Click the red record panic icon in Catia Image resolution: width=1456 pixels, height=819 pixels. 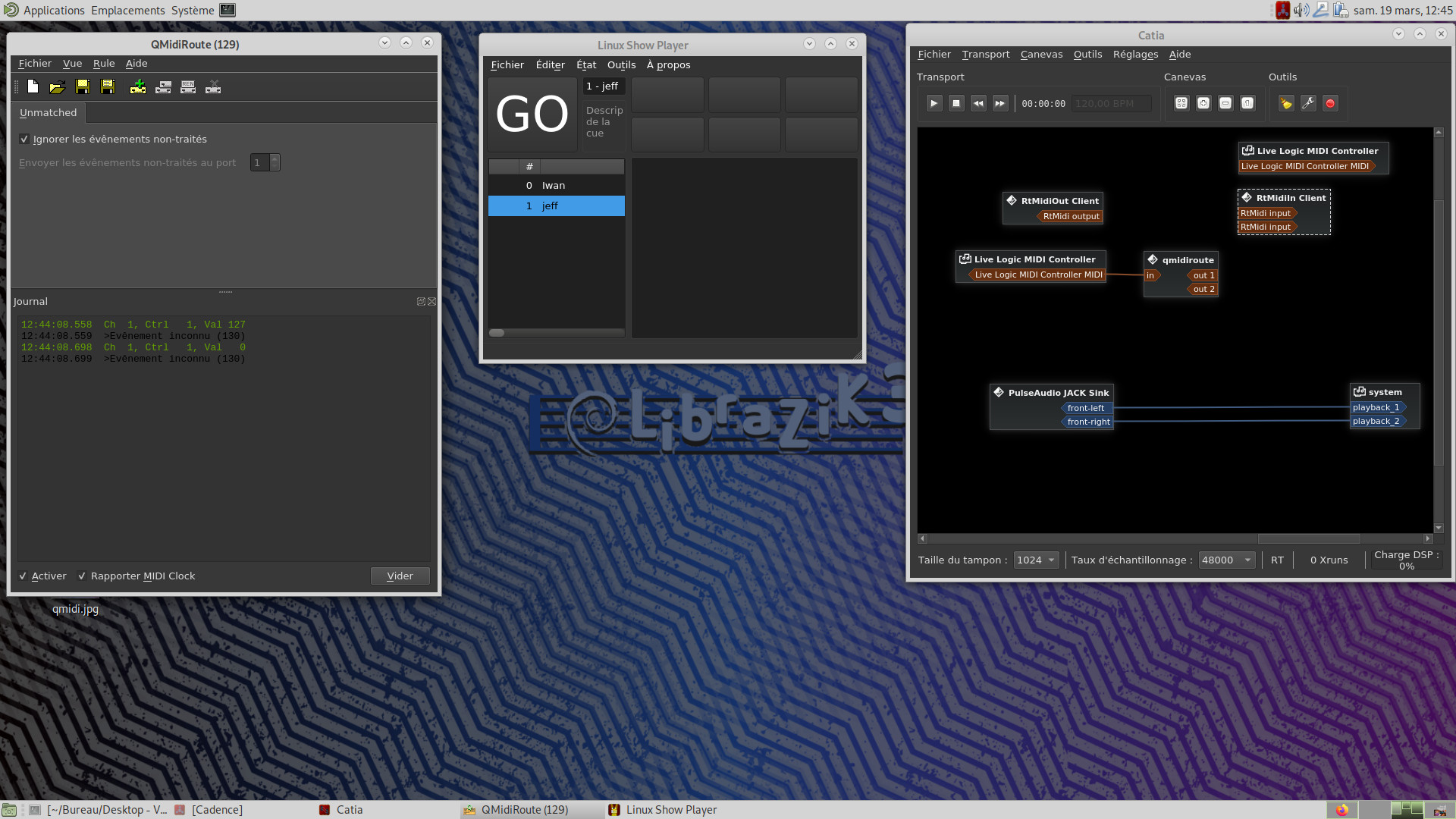pos(1330,103)
